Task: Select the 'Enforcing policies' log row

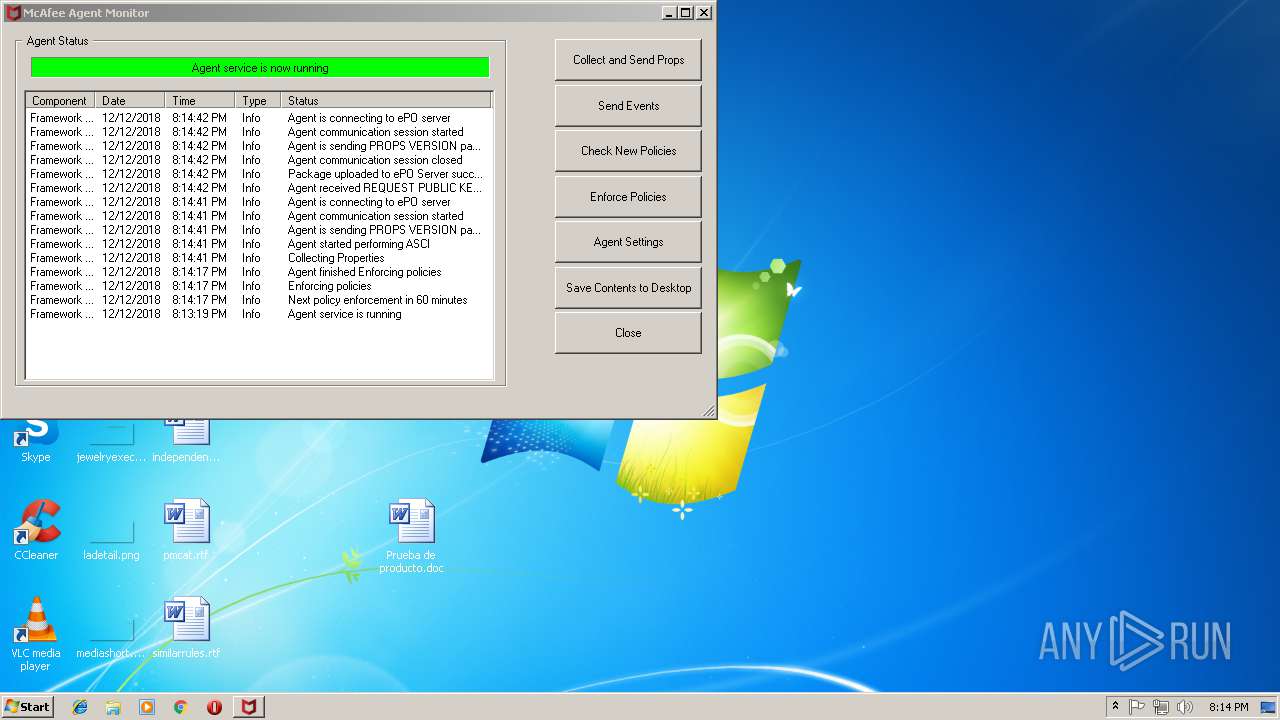Action: [x=259, y=286]
